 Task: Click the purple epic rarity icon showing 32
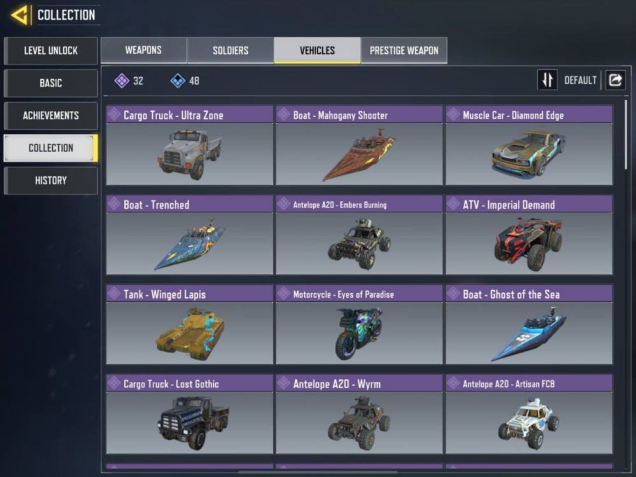click(122, 81)
